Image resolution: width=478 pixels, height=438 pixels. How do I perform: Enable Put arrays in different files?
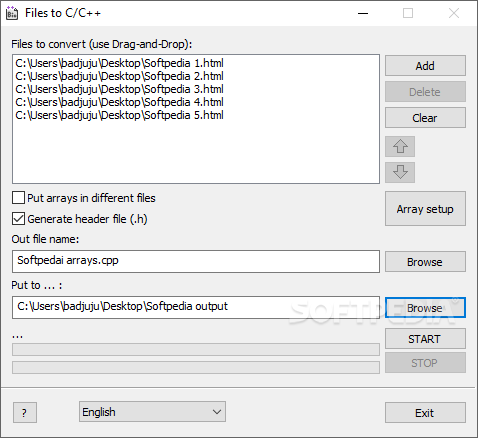pyautogui.click(x=18, y=198)
